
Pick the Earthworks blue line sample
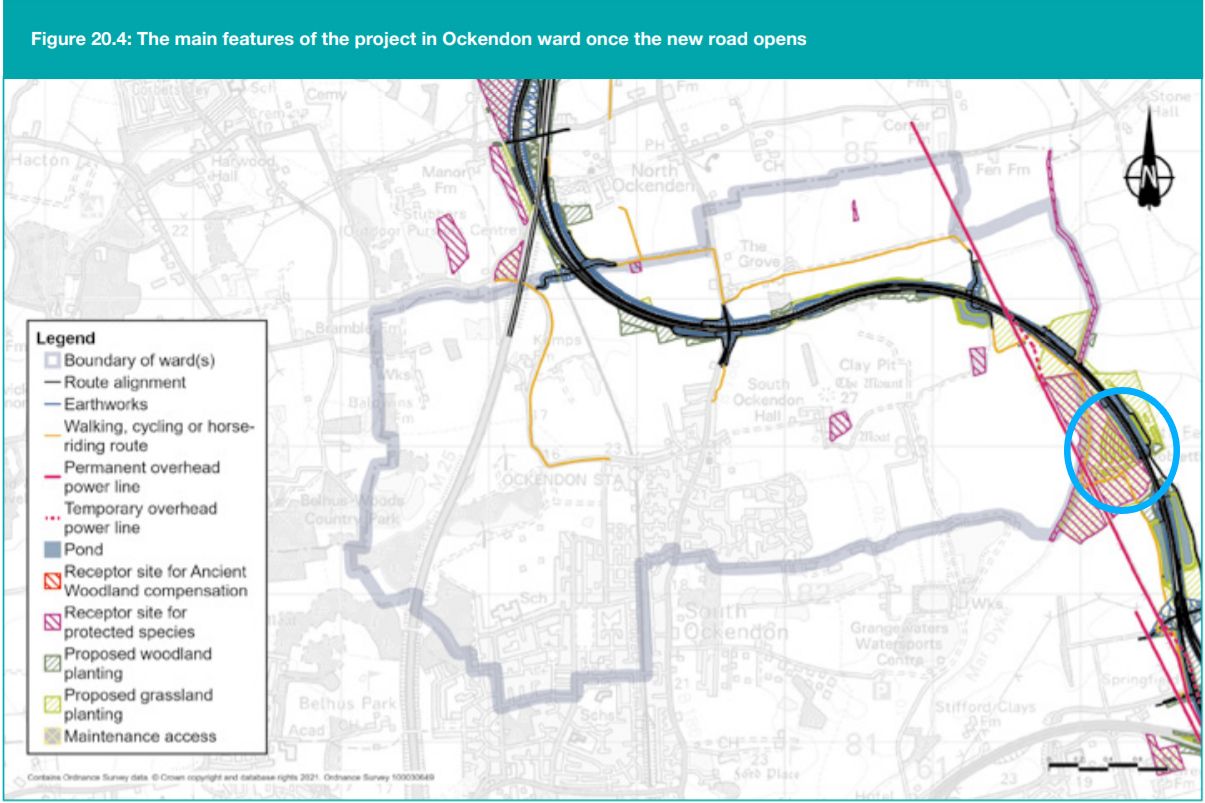[53, 404]
